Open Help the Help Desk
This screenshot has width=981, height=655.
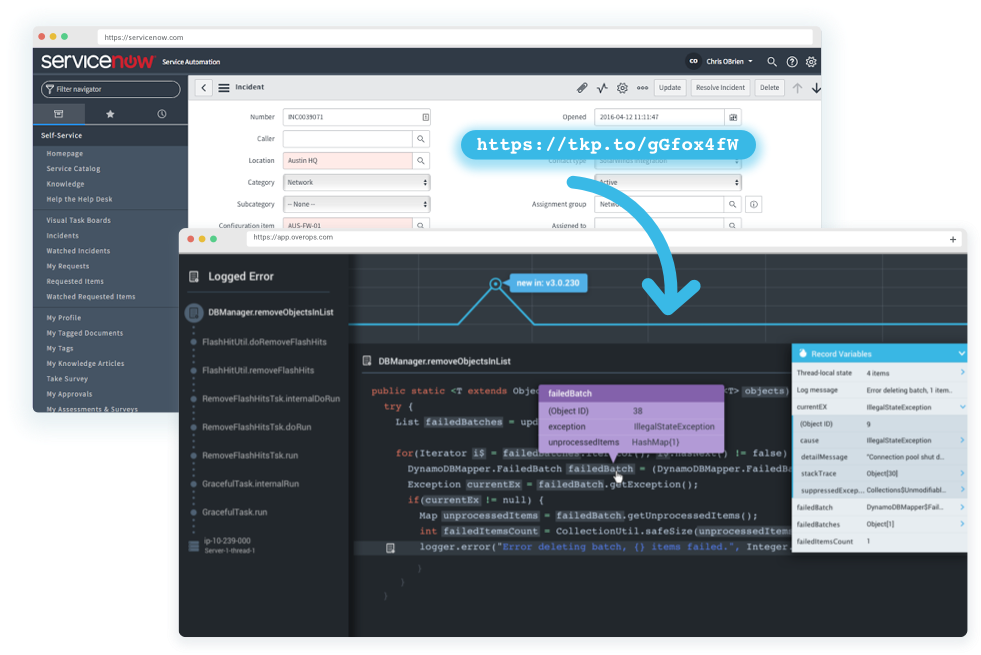(79, 199)
